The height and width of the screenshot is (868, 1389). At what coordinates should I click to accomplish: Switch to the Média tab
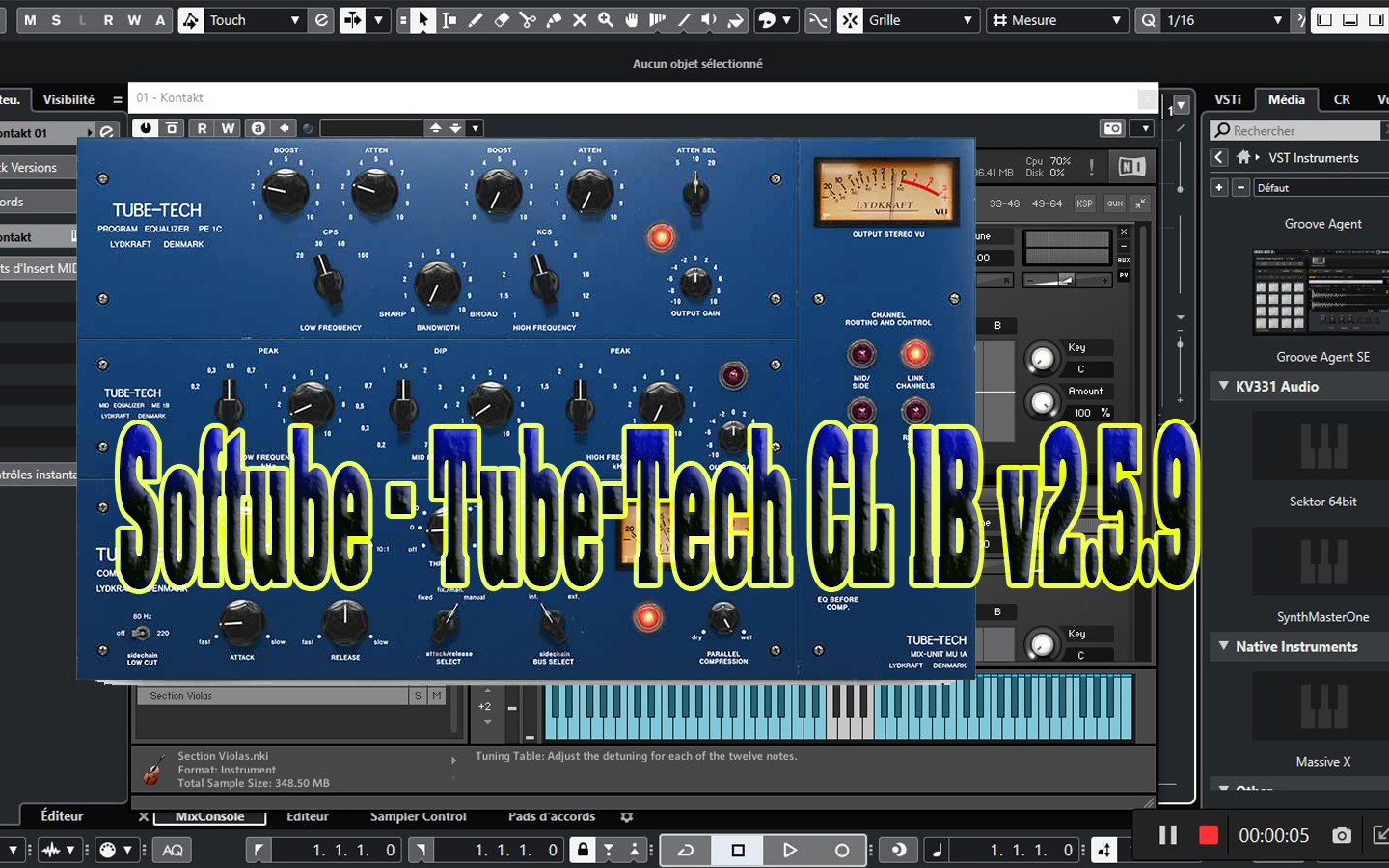click(x=1286, y=99)
